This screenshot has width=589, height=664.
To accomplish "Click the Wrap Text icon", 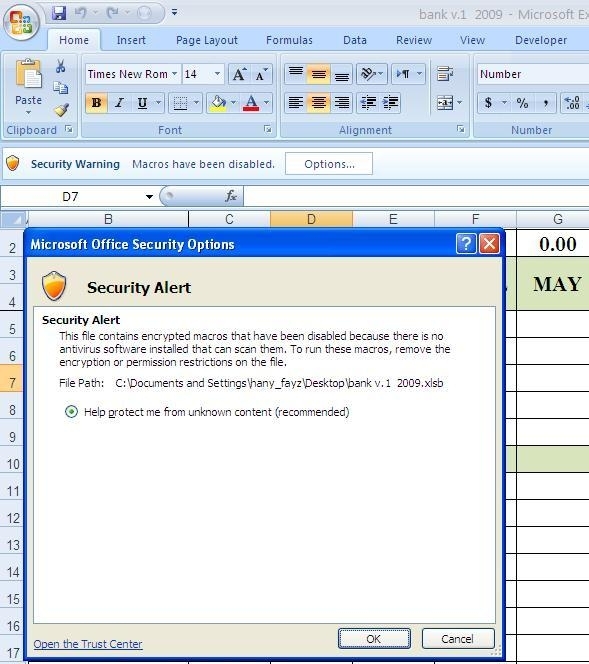I will tap(445, 74).
